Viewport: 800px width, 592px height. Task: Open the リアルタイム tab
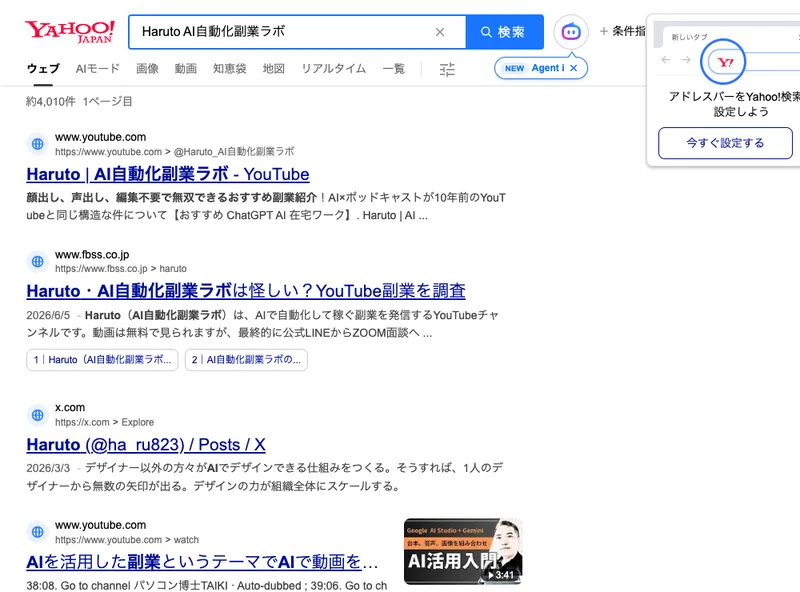click(x=334, y=69)
